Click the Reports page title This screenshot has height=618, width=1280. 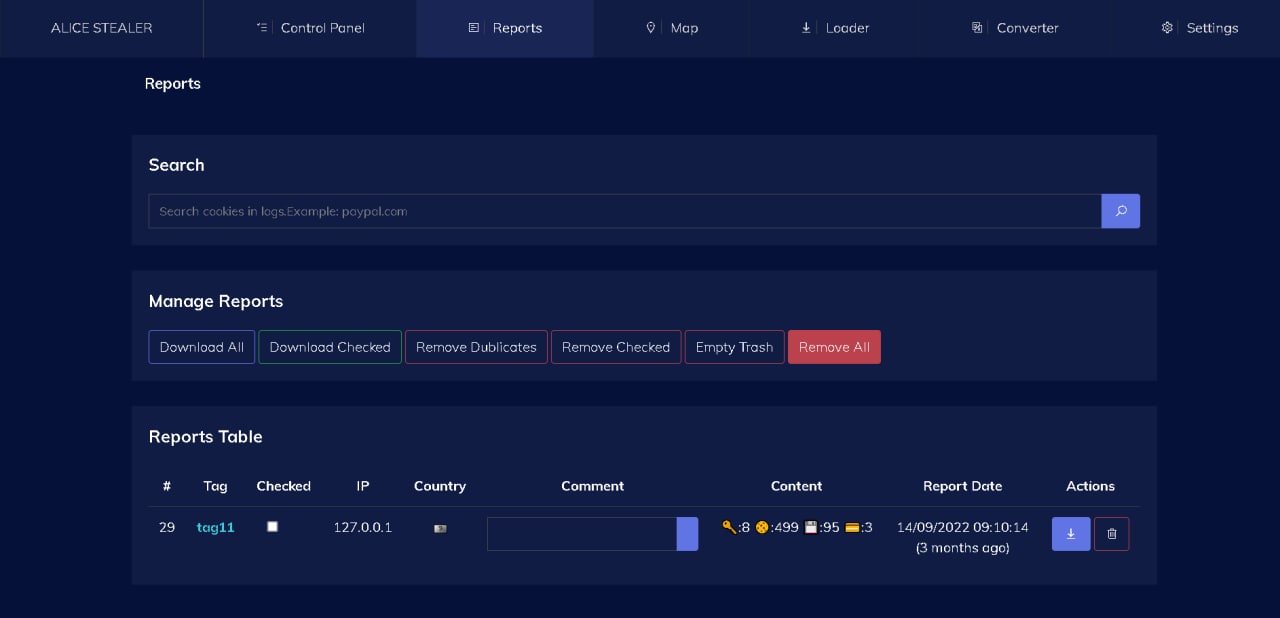point(172,84)
